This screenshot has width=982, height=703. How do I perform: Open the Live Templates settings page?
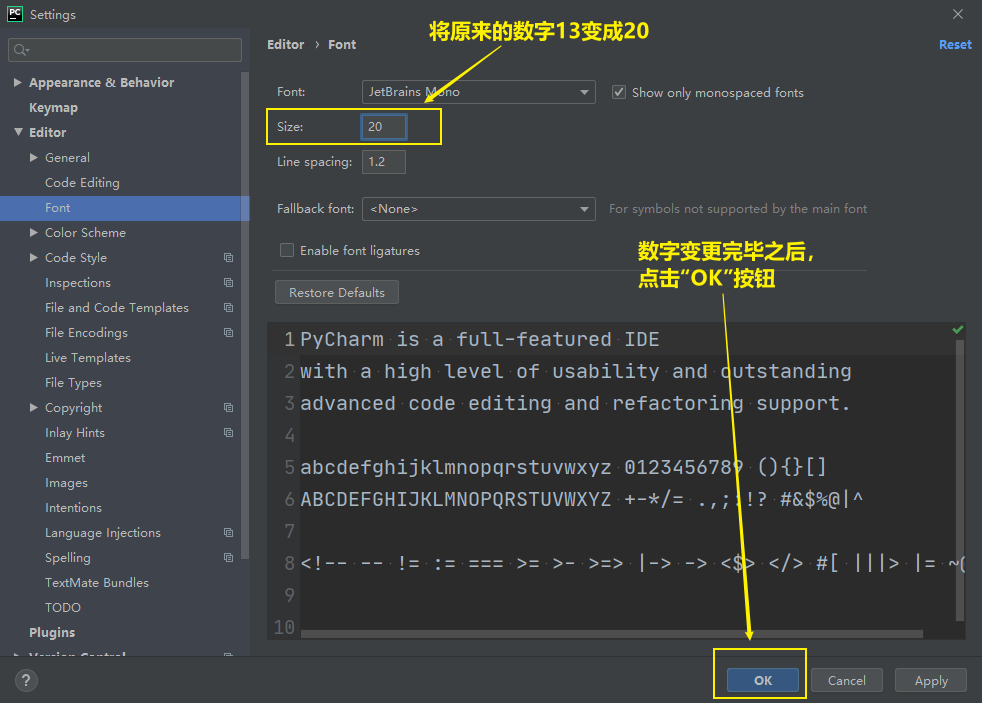(88, 357)
